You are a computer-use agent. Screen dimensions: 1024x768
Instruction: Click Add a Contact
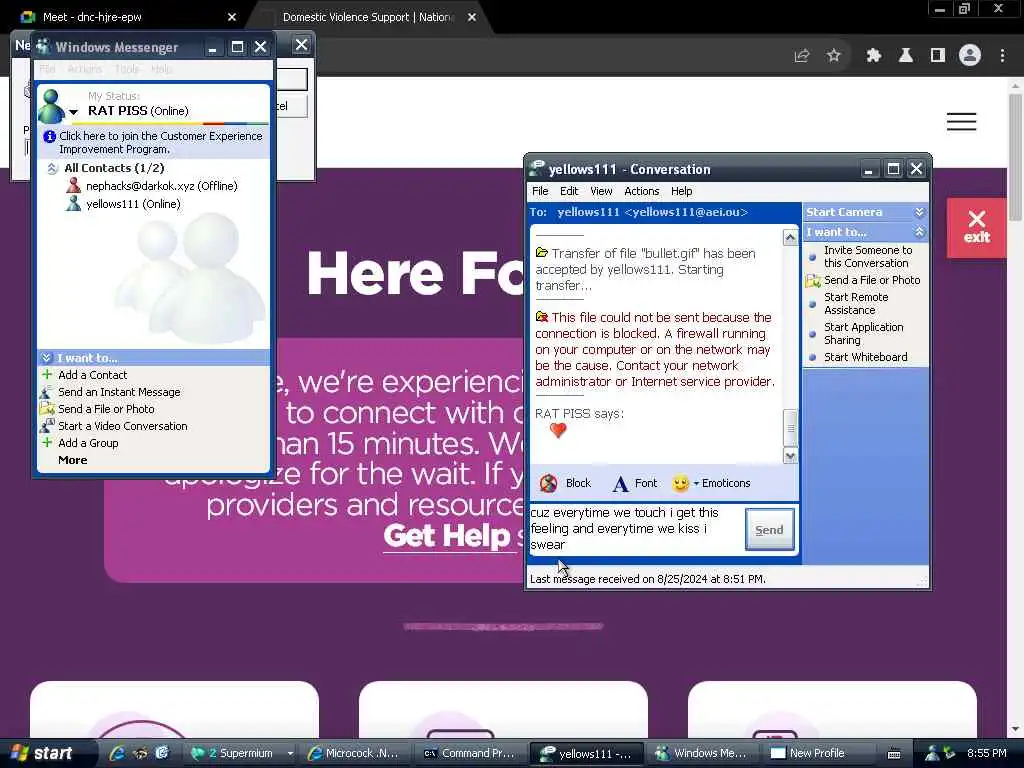coord(92,376)
